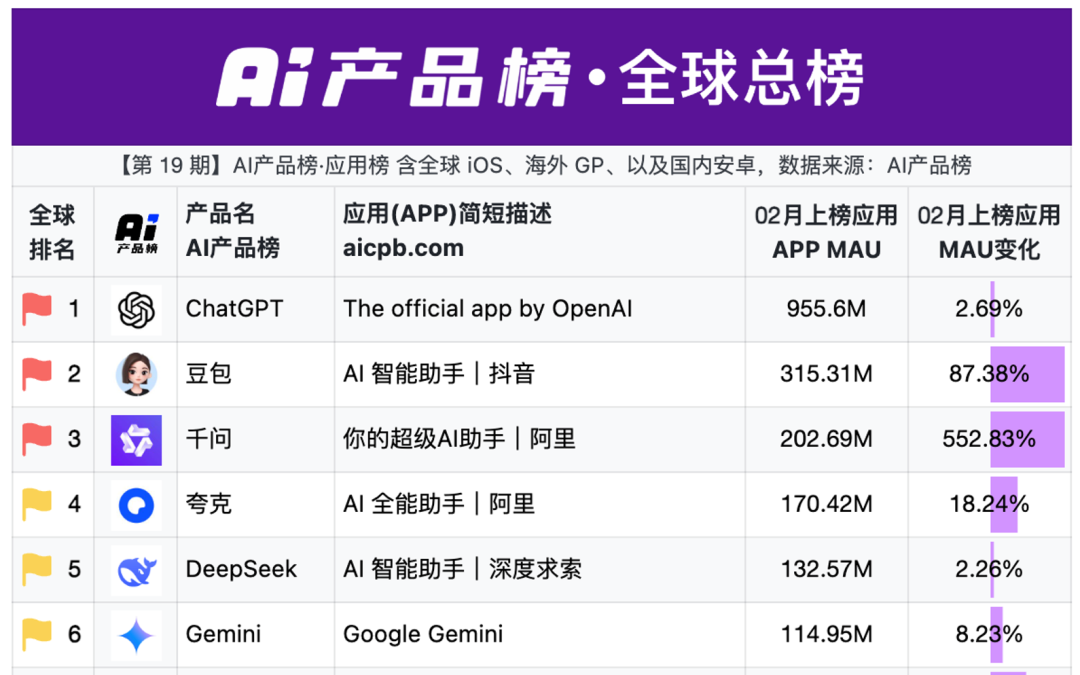Click the Gemini product name
The height and width of the screenshot is (675, 1080).
223,634
